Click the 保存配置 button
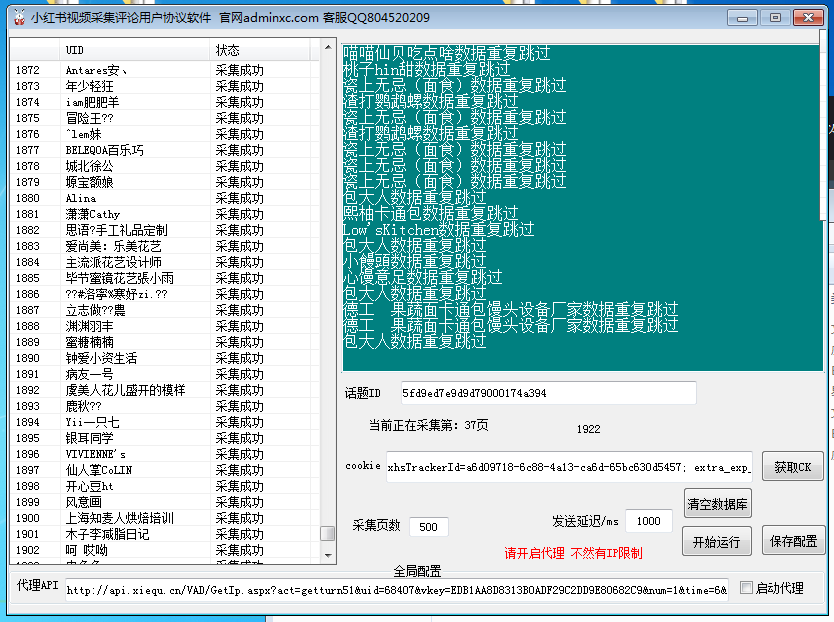The width and height of the screenshot is (834, 622). (793, 540)
